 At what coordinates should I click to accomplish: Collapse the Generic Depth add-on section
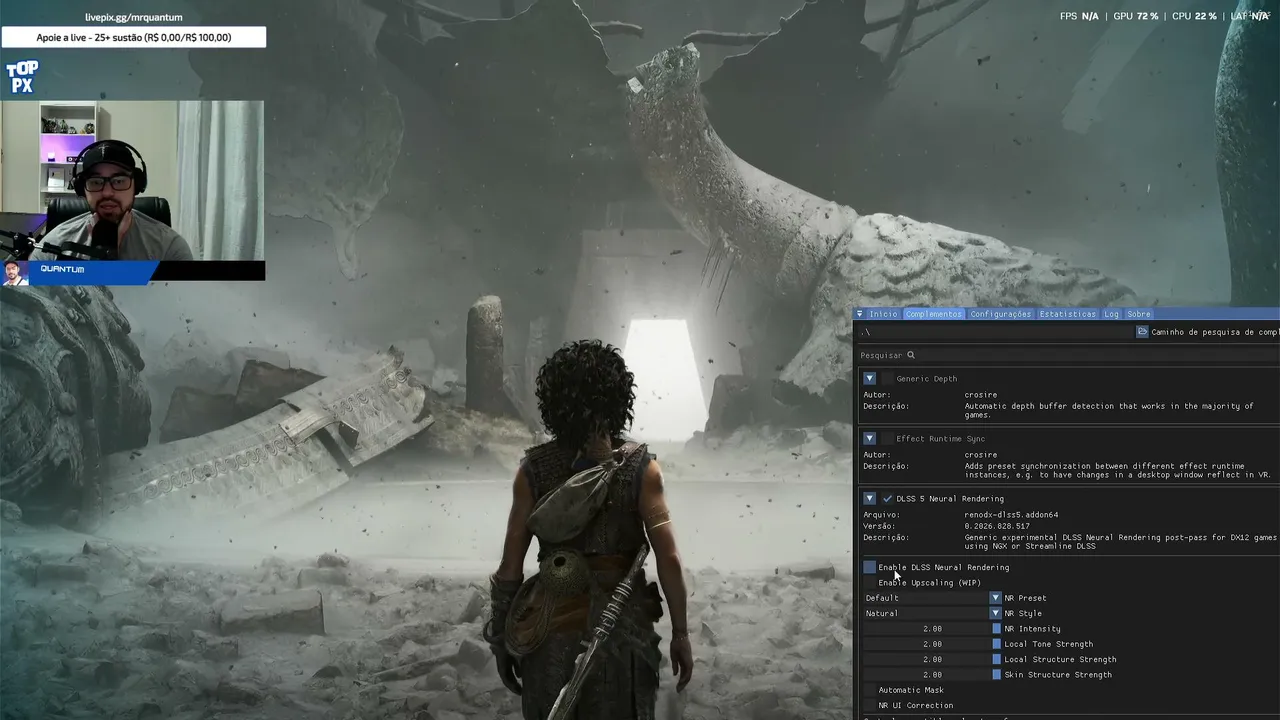pyautogui.click(x=869, y=379)
